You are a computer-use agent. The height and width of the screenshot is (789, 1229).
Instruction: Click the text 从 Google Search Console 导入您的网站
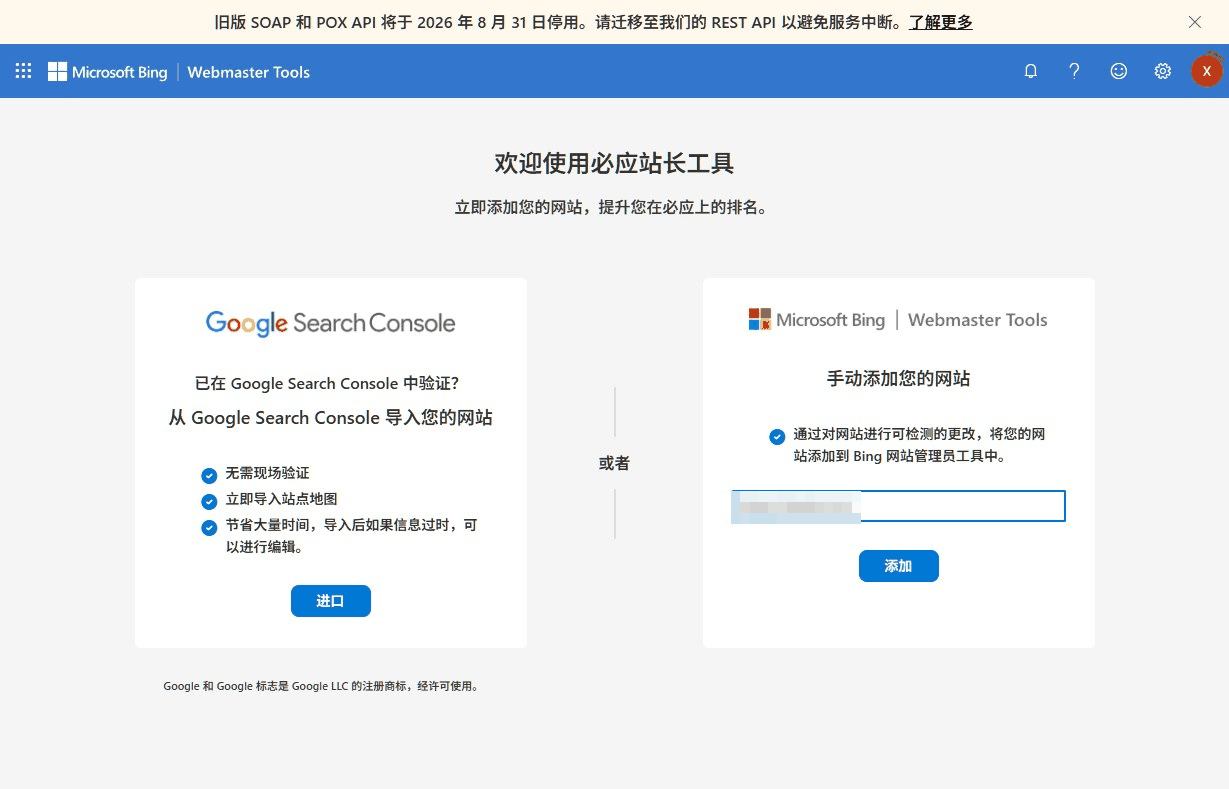(331, 418)
